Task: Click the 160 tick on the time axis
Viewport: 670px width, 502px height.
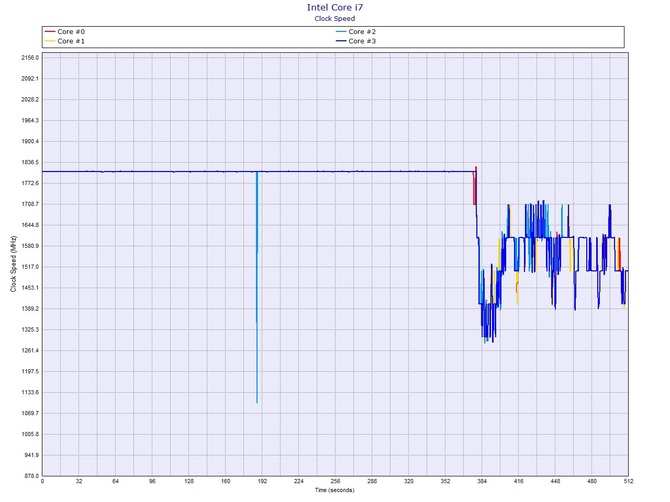Action: click(226, 481)
